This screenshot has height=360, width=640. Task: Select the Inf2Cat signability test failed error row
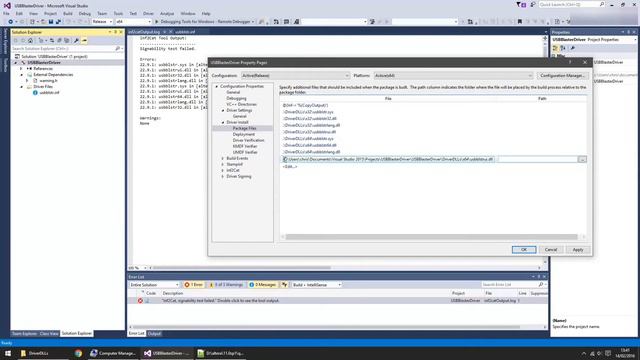(337, 300)
